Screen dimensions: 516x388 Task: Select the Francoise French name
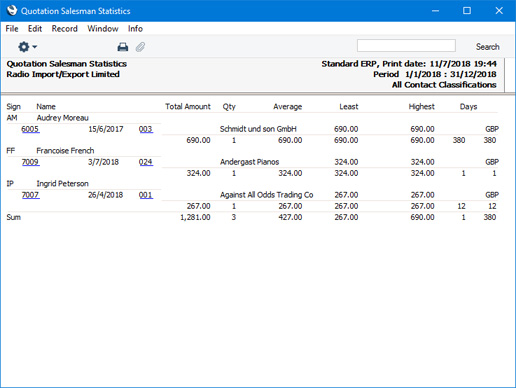click(65, 151)
